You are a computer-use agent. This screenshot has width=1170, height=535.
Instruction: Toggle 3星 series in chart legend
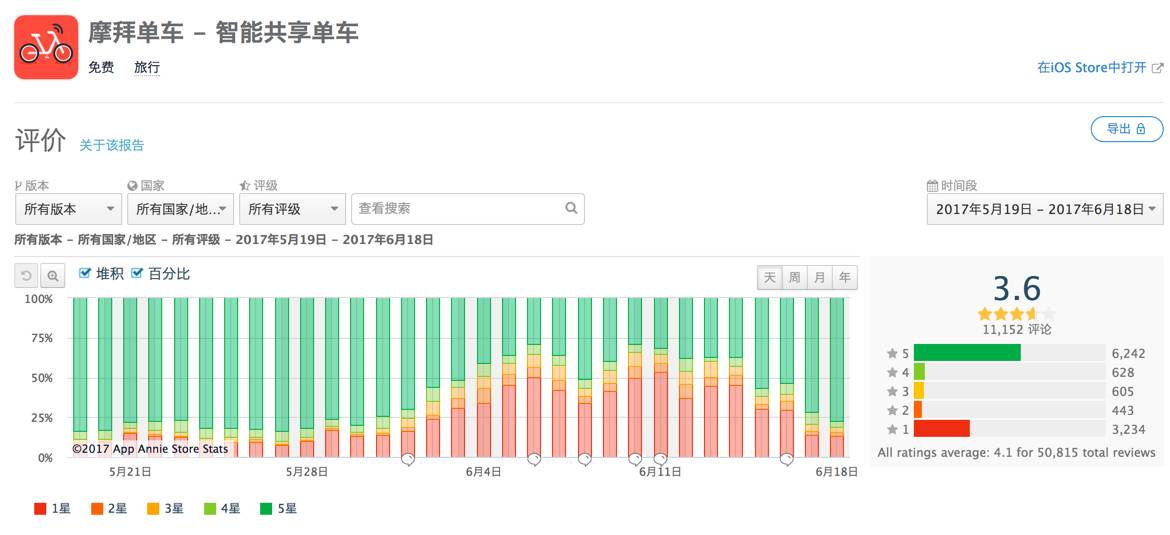(166, 509)
